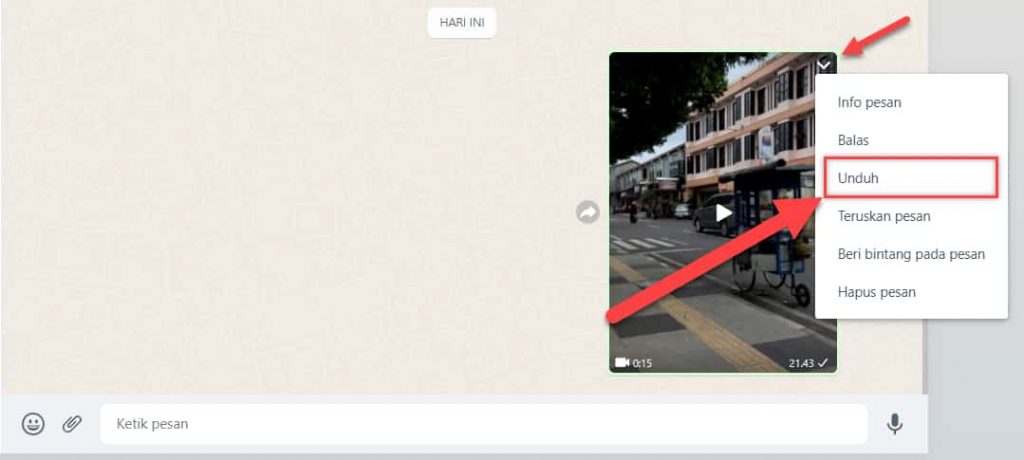Click the paperclip attach file icon
This screenshot has width=1024, height=460.
pyautogui.click(x=72, y=424)
